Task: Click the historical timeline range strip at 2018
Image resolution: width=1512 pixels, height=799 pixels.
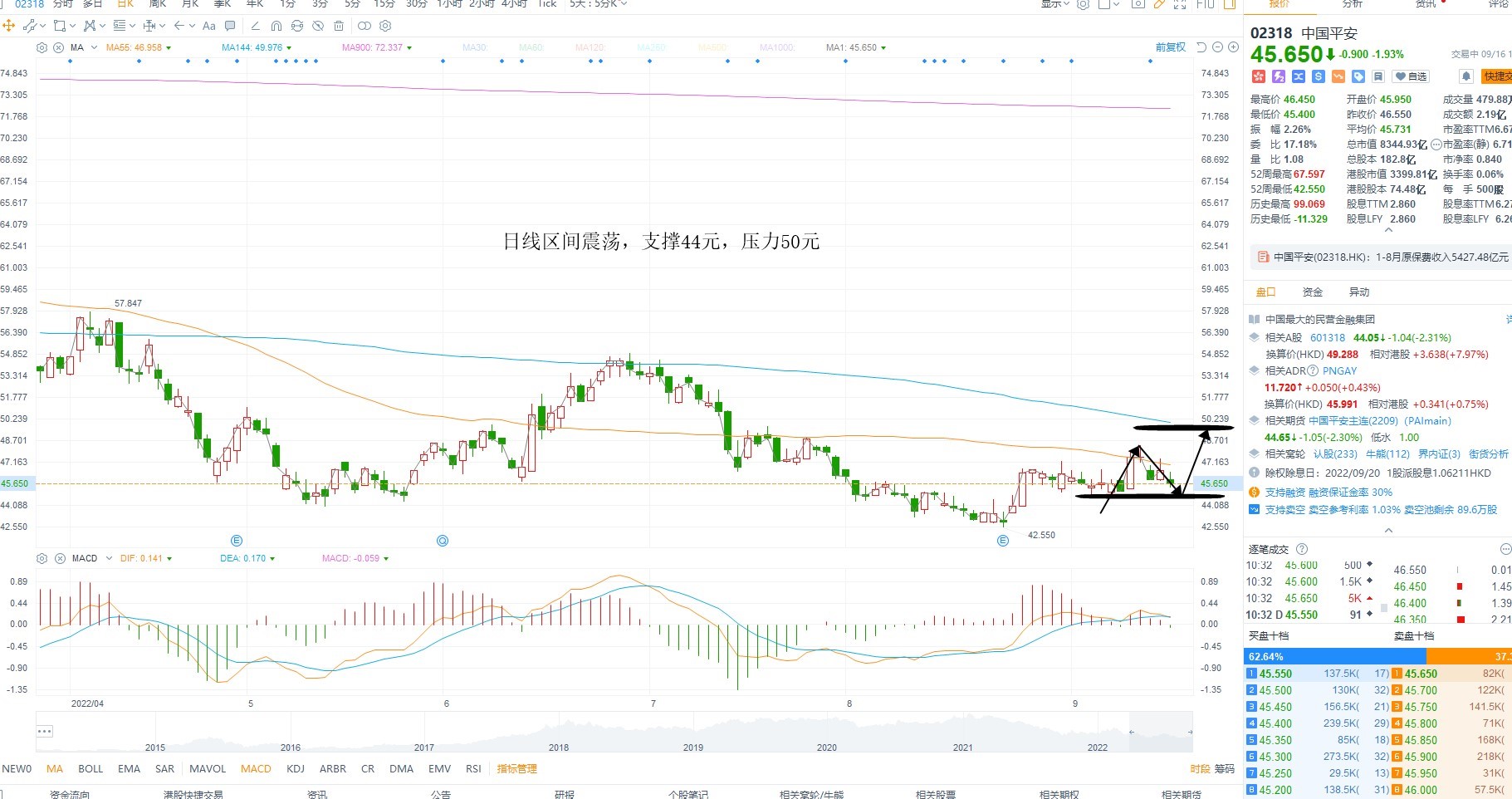Action: 559,741
